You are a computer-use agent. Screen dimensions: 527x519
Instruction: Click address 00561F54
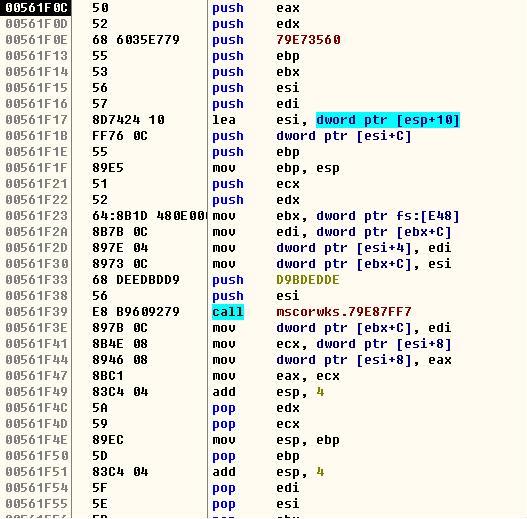(36, 488)
